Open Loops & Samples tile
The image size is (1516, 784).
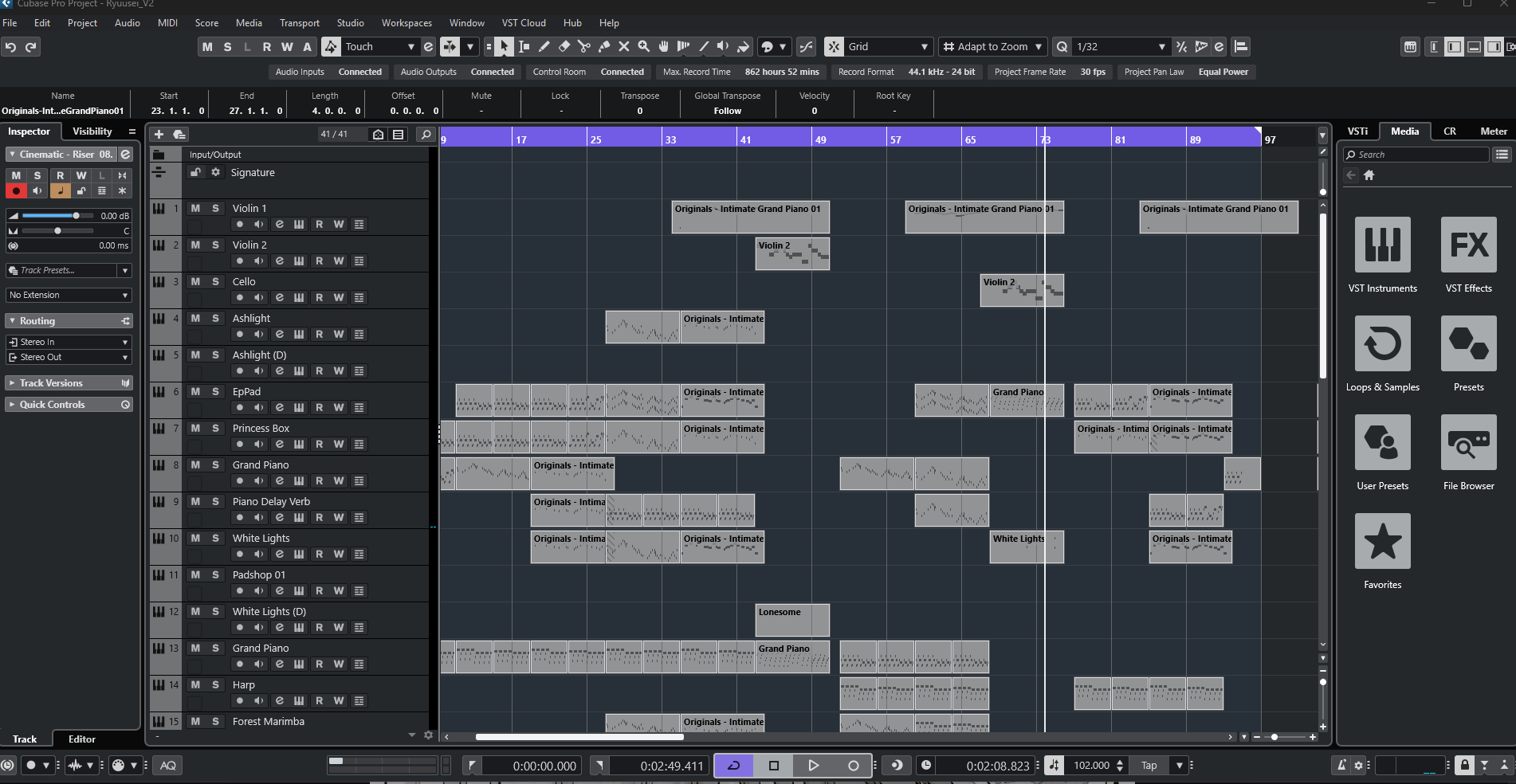1382,343
